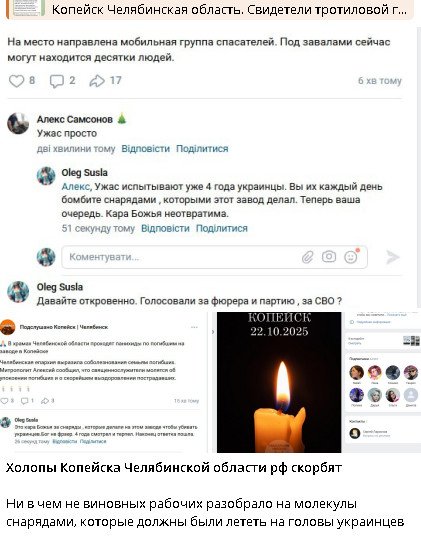Like the post with heart icon
Viewport: 421px width, 546px height.
(x=16, y=81)
